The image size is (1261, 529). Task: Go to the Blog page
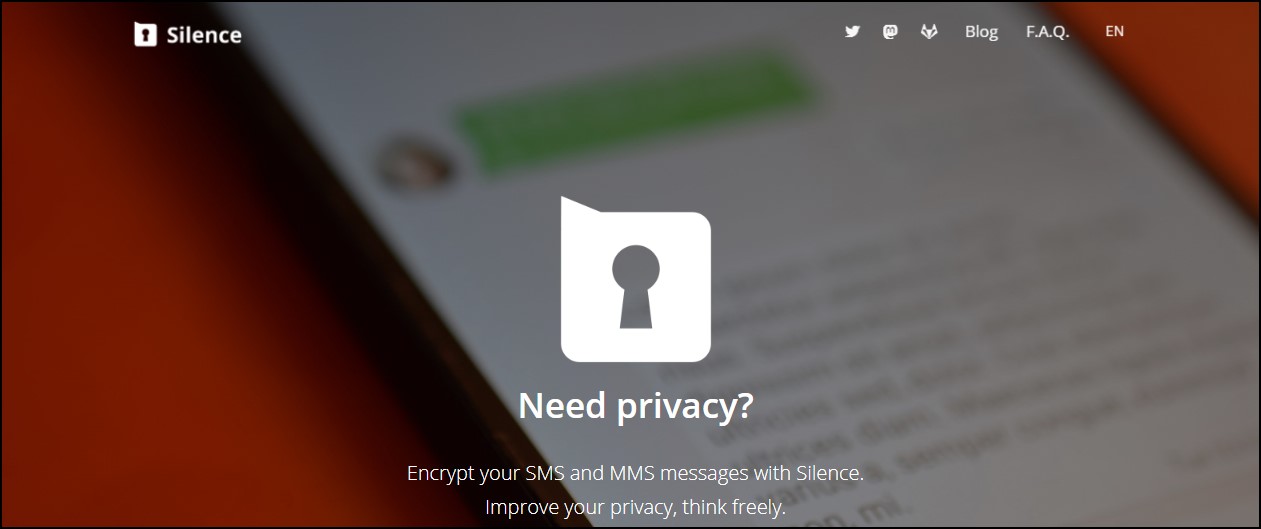click(x=981, y=32)
